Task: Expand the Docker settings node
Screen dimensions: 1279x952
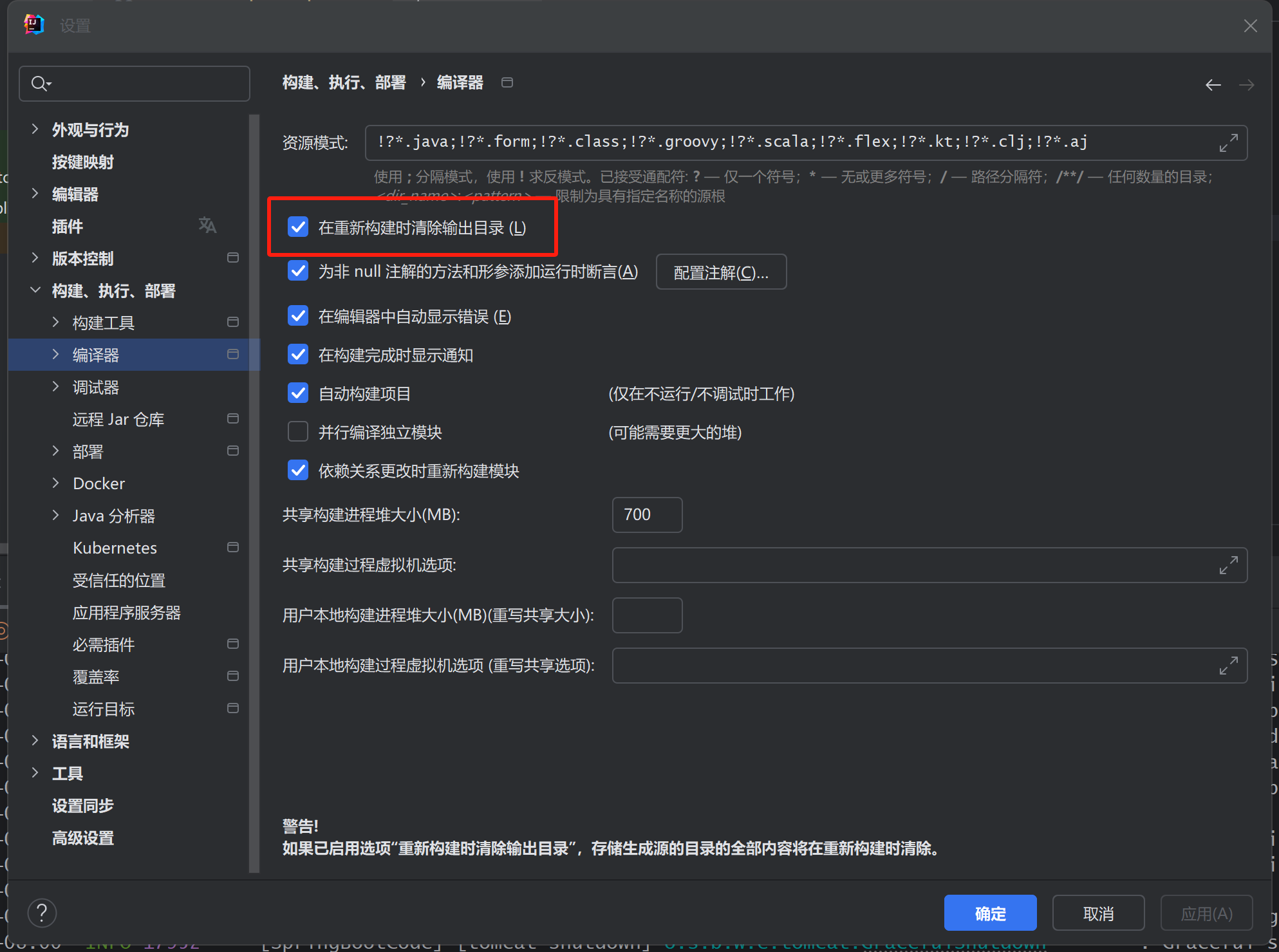Action: pyautogui.click(x=56, y=483)
